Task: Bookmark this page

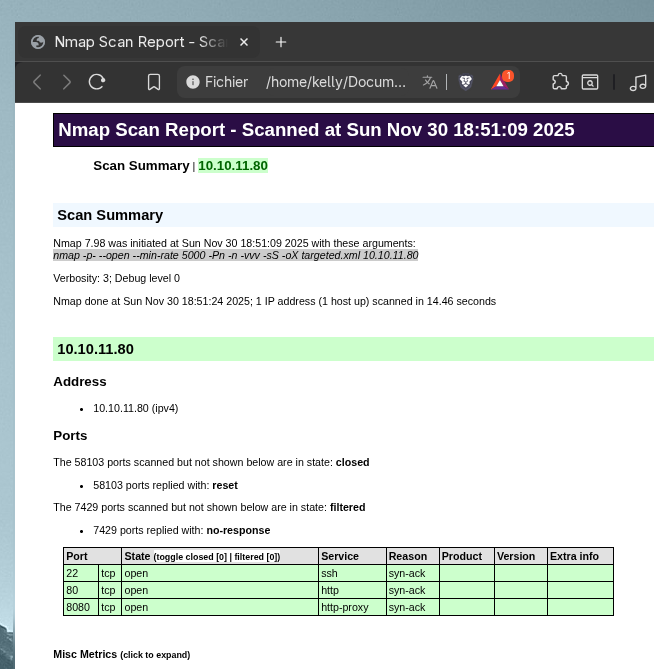Action: (x=154, y=82)
